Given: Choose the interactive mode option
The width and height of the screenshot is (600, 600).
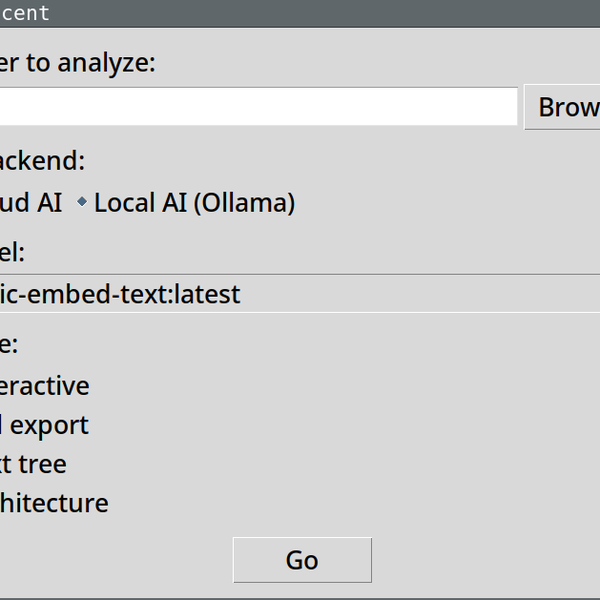Looking at the screenshot, I should coord(44,386).
